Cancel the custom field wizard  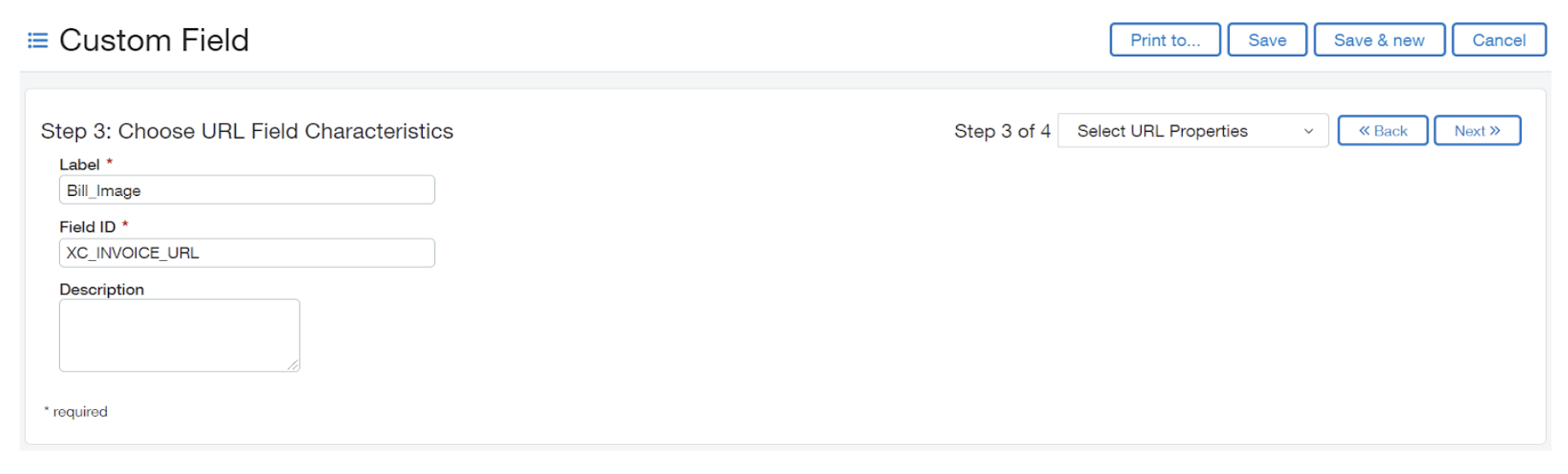[x=1498, y=40]
